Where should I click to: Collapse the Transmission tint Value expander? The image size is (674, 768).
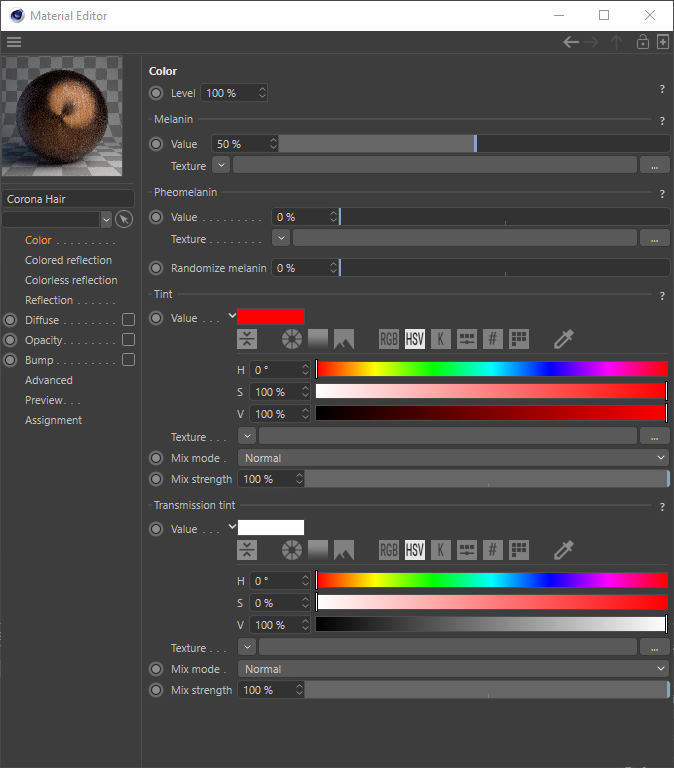pyautogui.click(x=232, y=527)
